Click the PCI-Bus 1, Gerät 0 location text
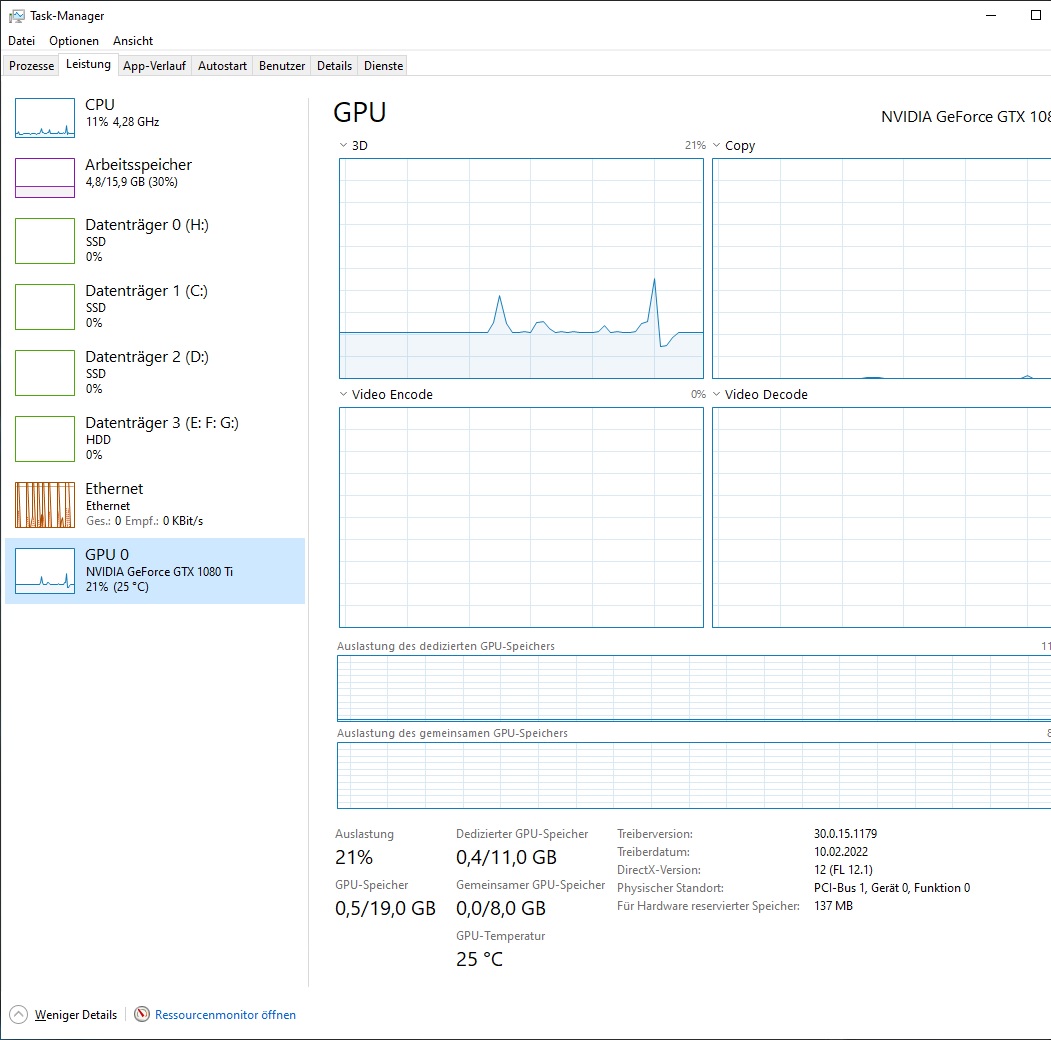Viewport: 1051px width, 1040px height. [x=891, y=888]
